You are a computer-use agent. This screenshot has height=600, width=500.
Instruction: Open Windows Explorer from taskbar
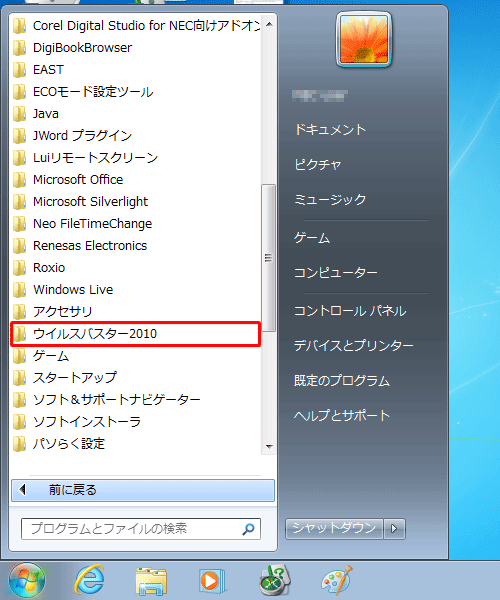(151, 581)
